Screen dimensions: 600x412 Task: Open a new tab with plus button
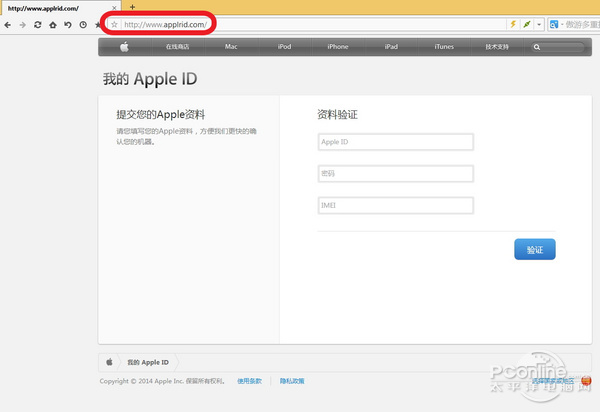coord(132,7)
